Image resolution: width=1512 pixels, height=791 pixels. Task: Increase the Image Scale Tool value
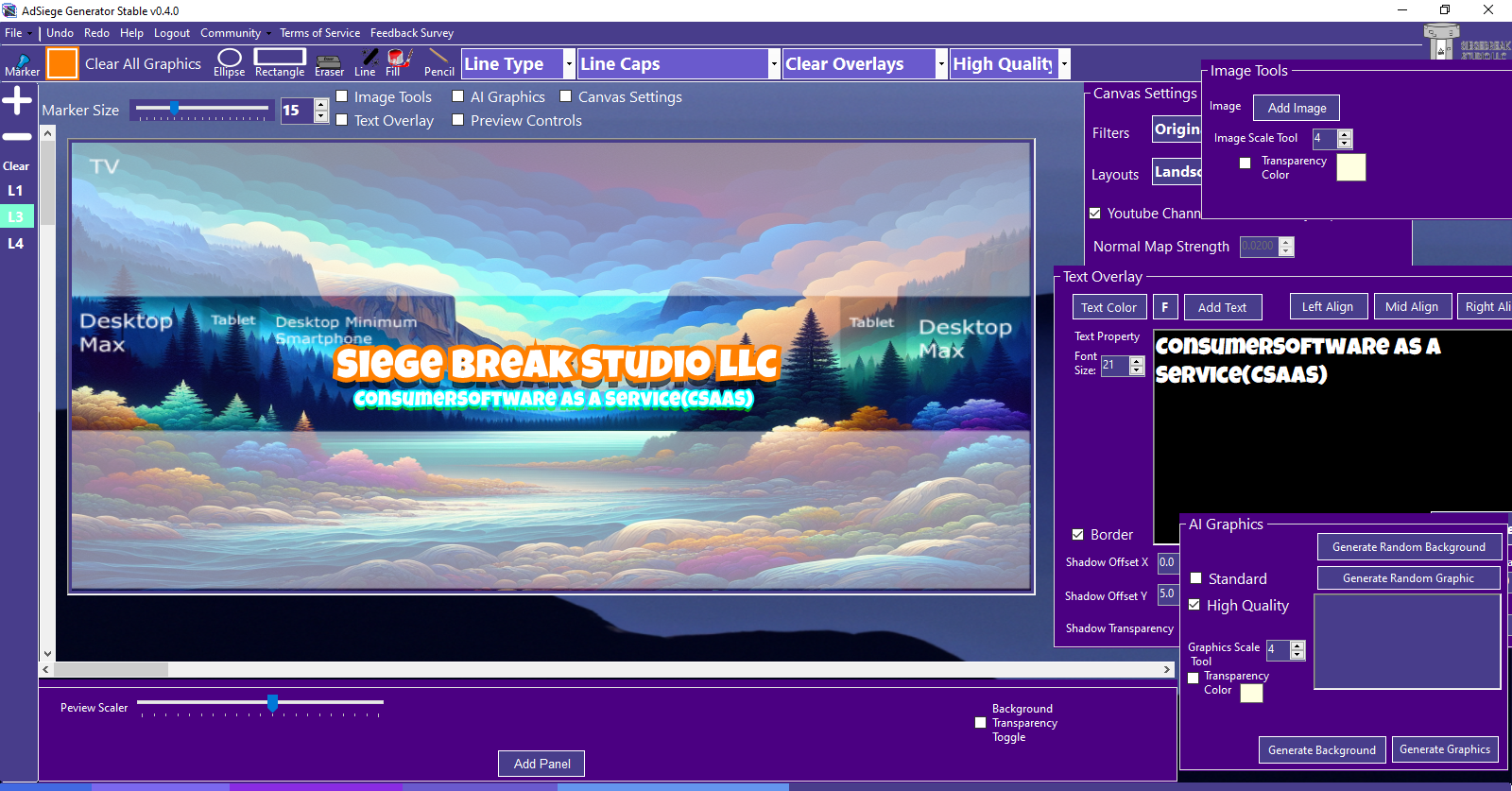[1345, 134]
